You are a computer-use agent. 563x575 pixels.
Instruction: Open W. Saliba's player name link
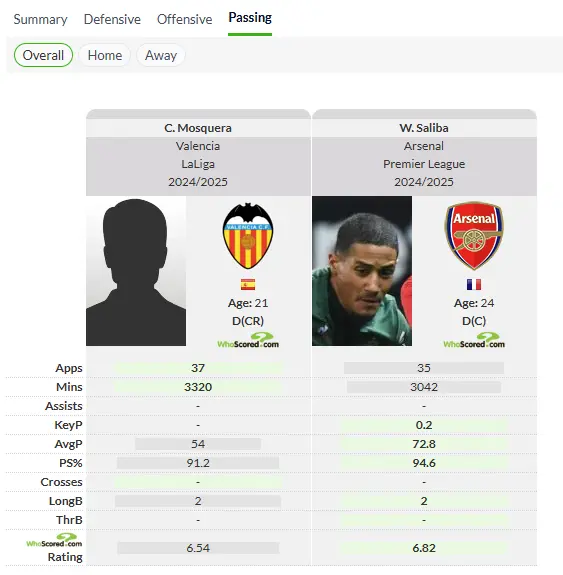pyautogui.click(x=424, y=128)
